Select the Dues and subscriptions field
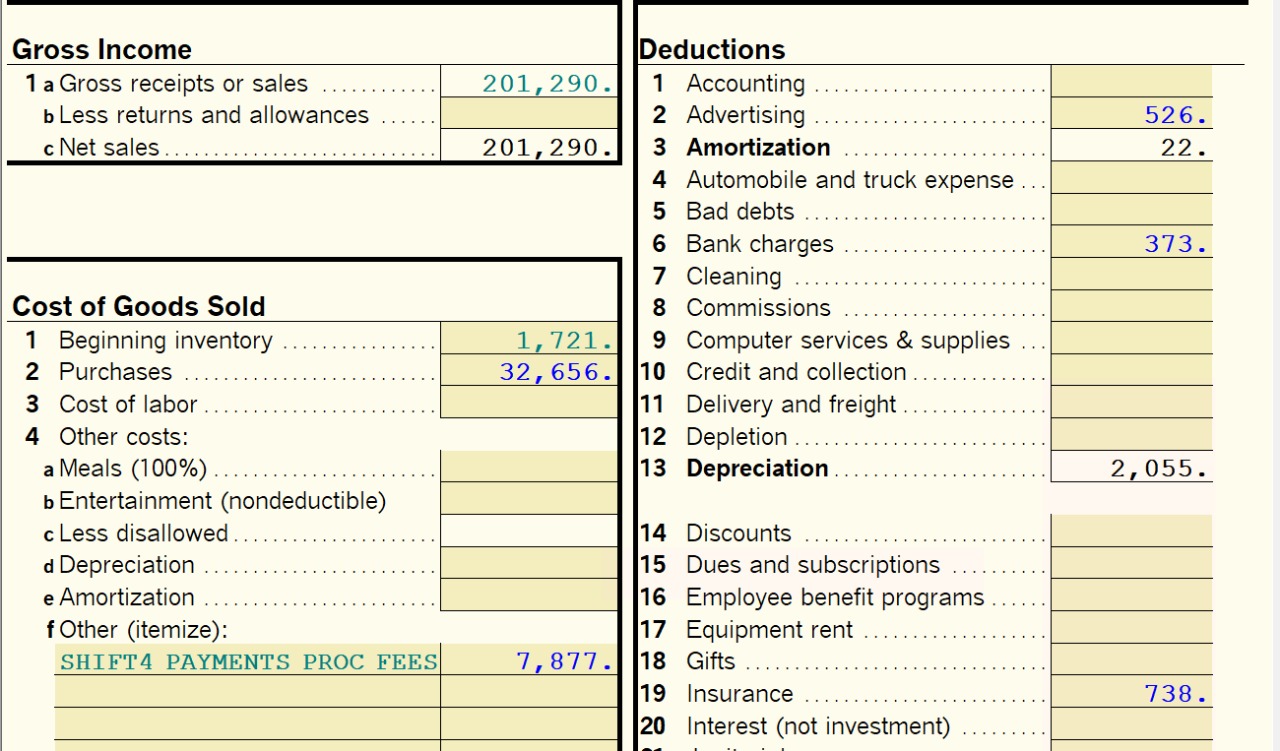 pos(1131,565)
